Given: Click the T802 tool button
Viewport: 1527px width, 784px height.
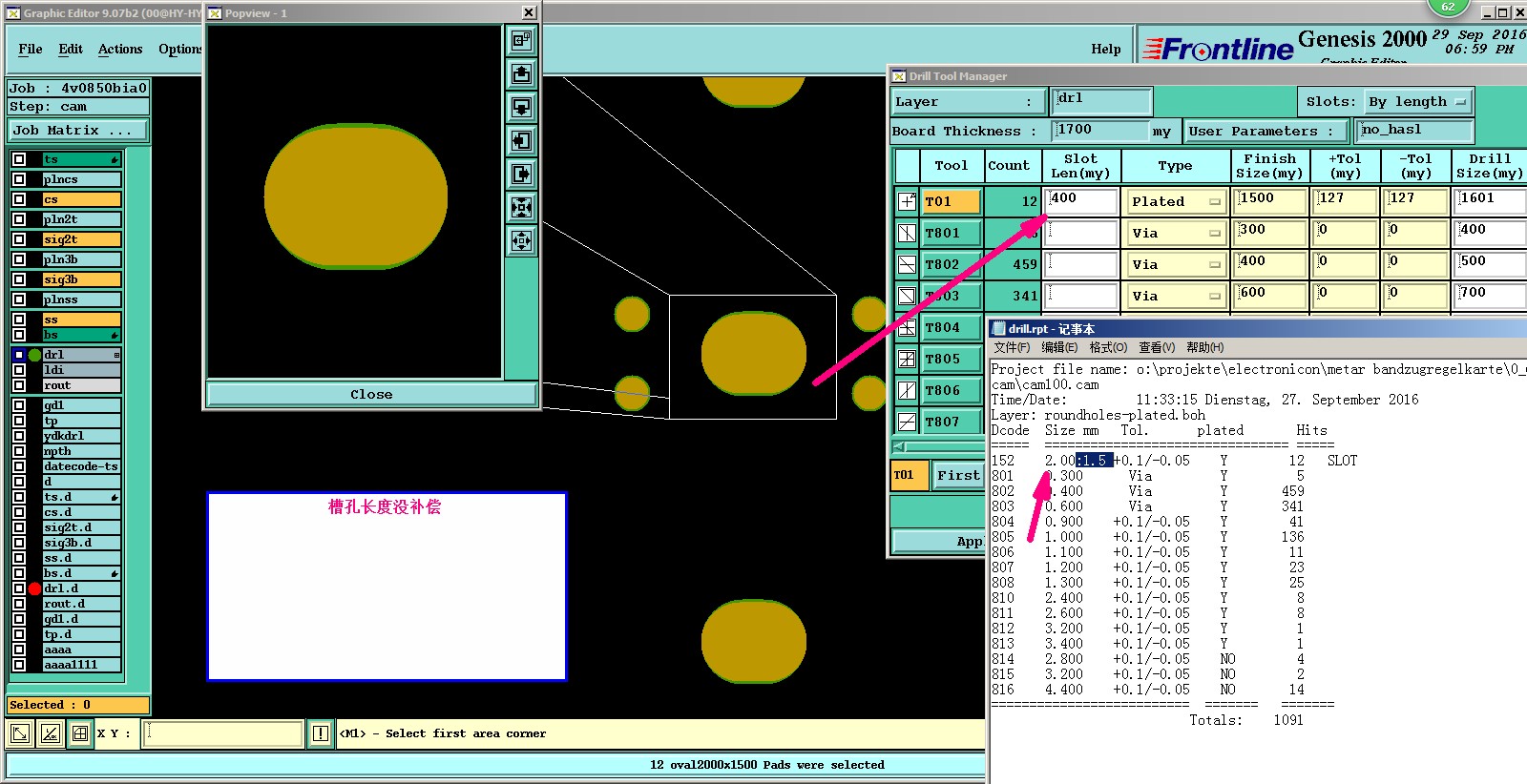Looking at the screenshot, I should tap(951, 264).
